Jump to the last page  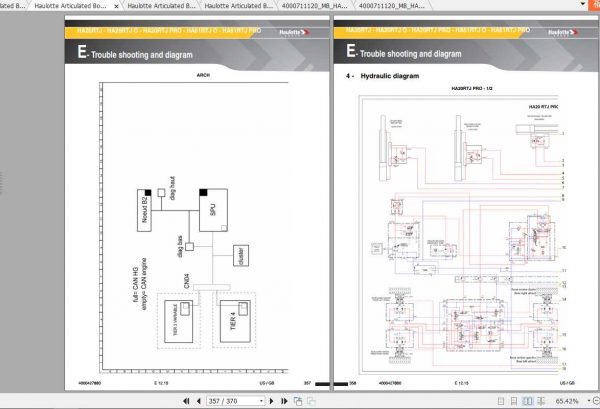pos(284,401)
